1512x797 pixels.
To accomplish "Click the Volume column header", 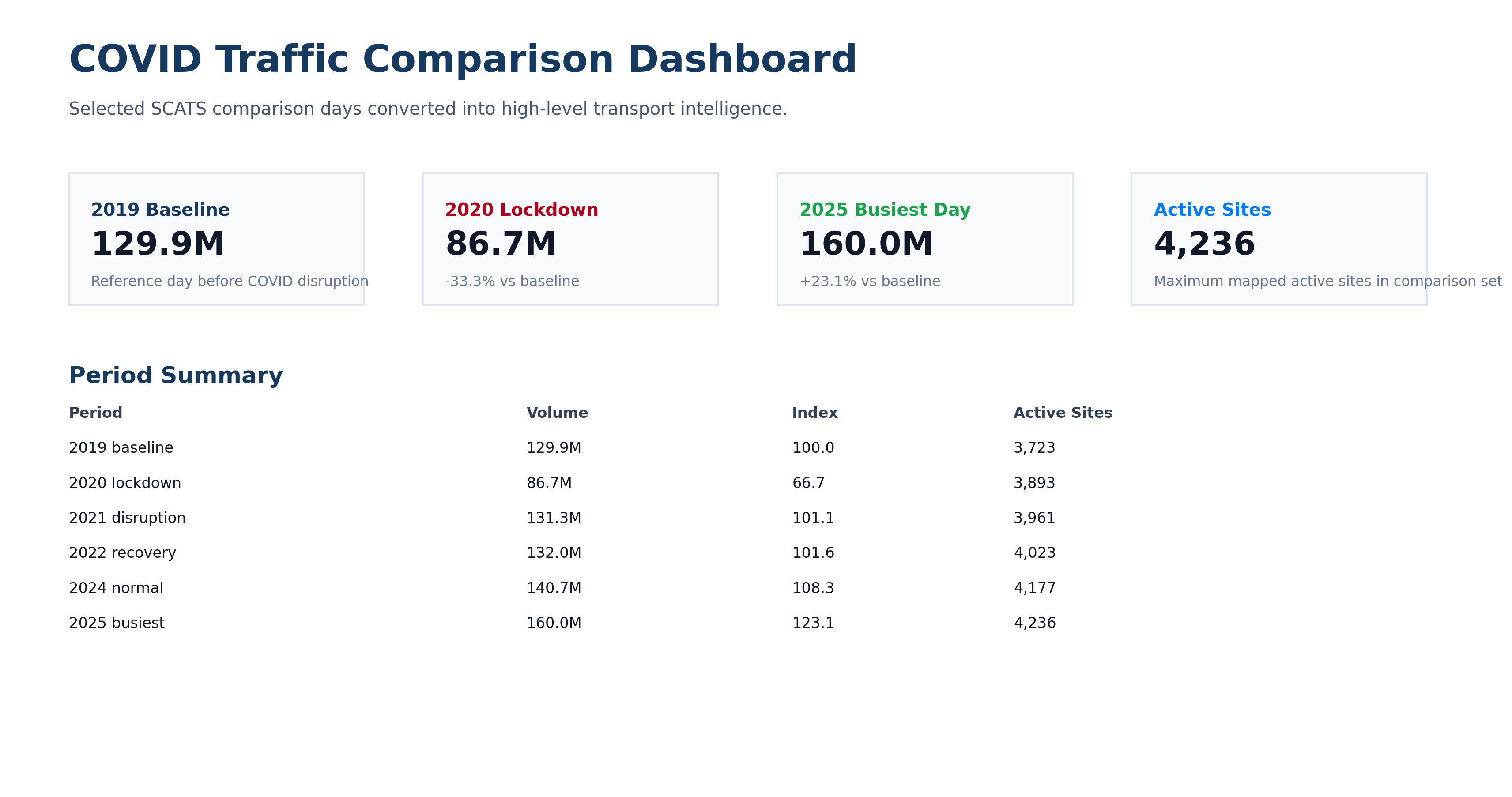I will pos(557,413).
